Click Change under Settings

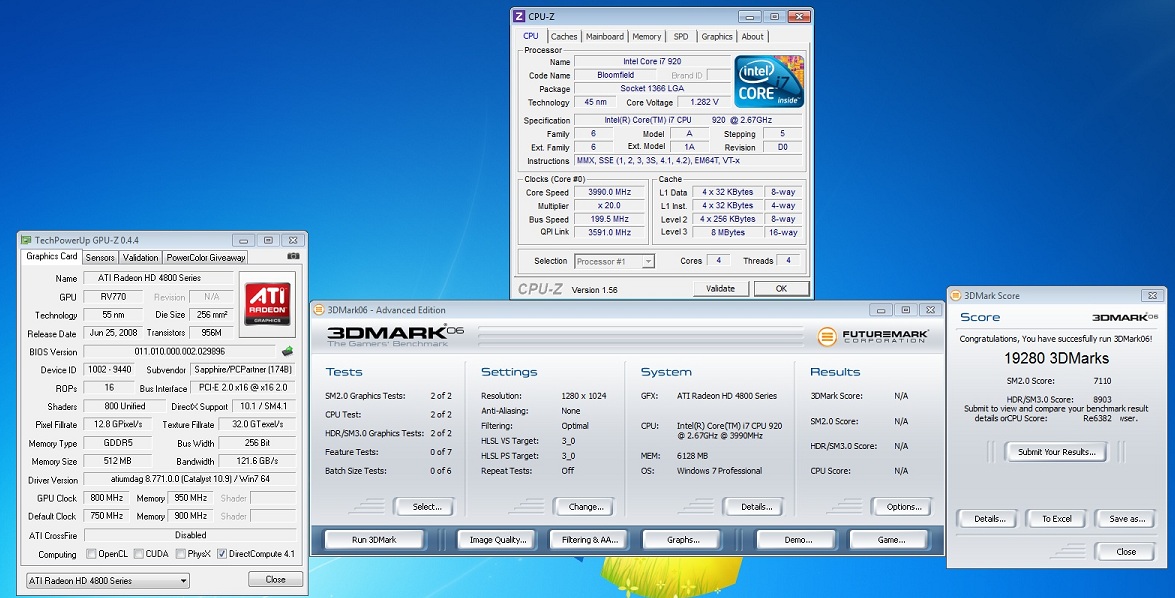(586, 507)
